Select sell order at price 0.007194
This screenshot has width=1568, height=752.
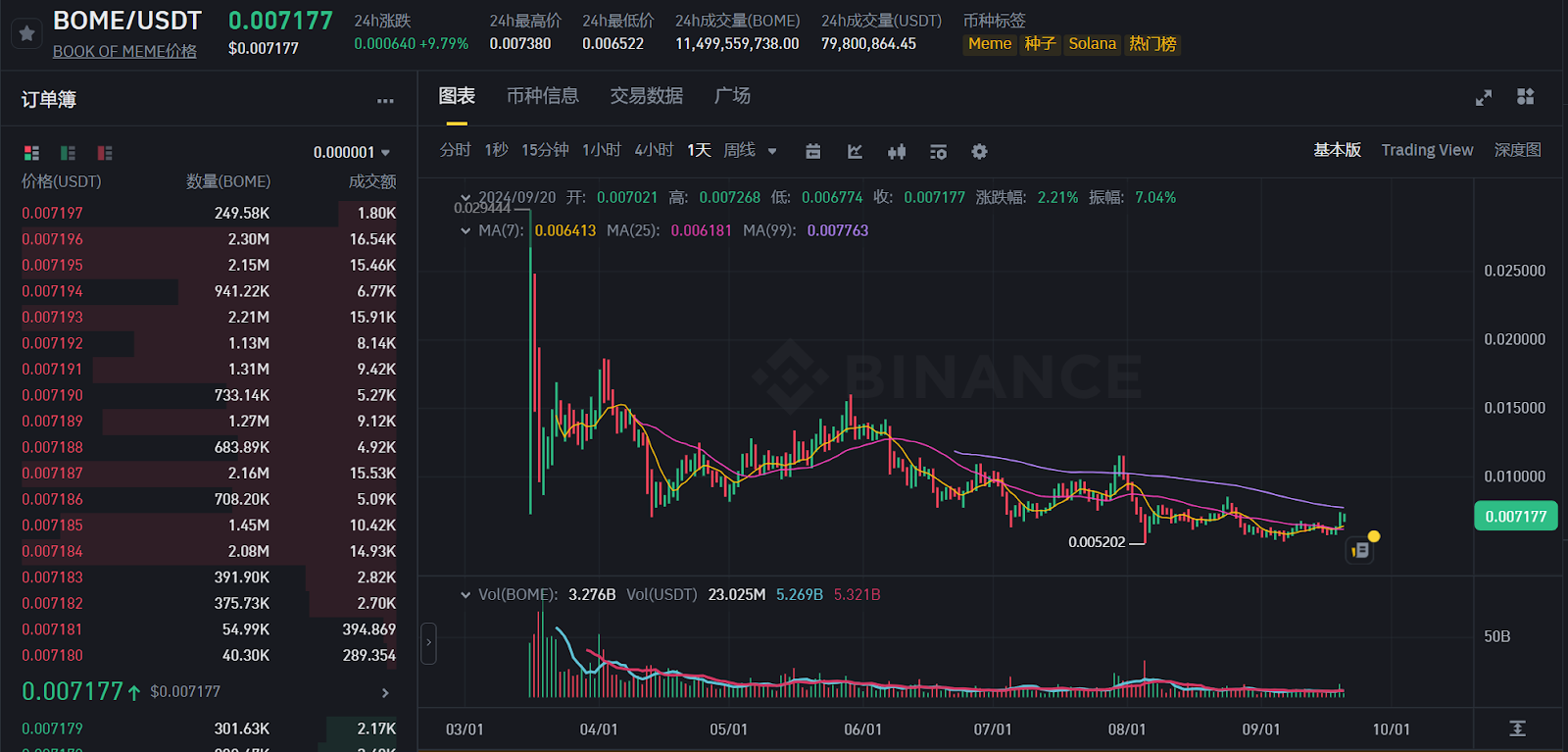click(x=209, y=291)
